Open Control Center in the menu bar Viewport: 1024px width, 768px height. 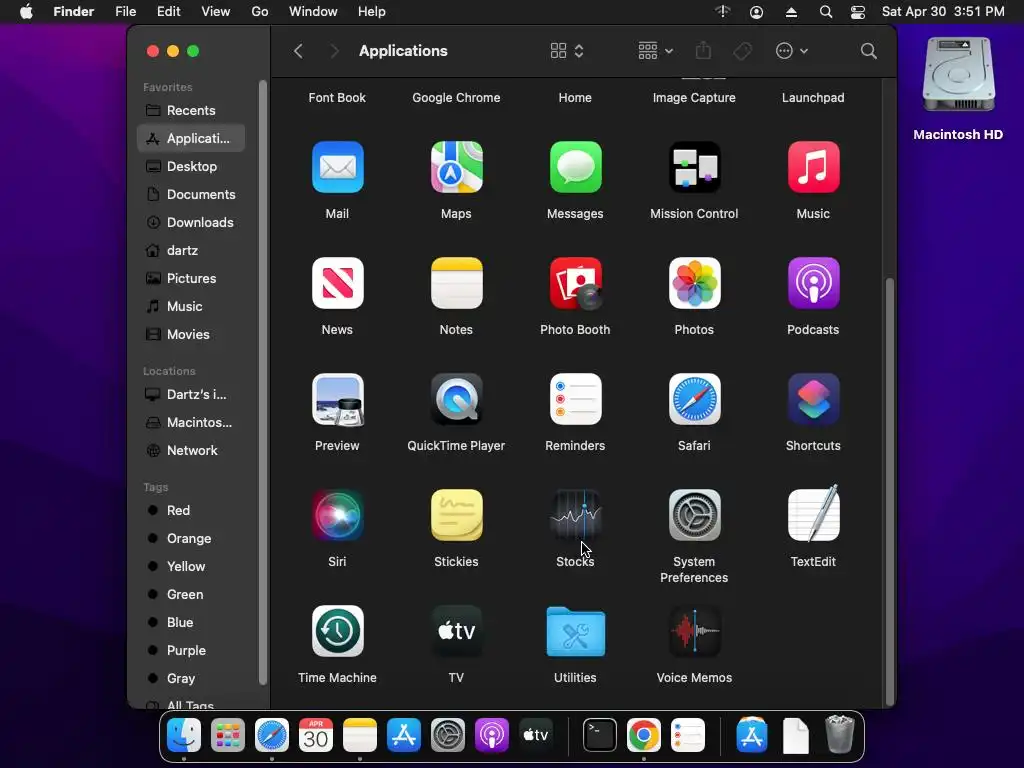(x=857, y=12)
